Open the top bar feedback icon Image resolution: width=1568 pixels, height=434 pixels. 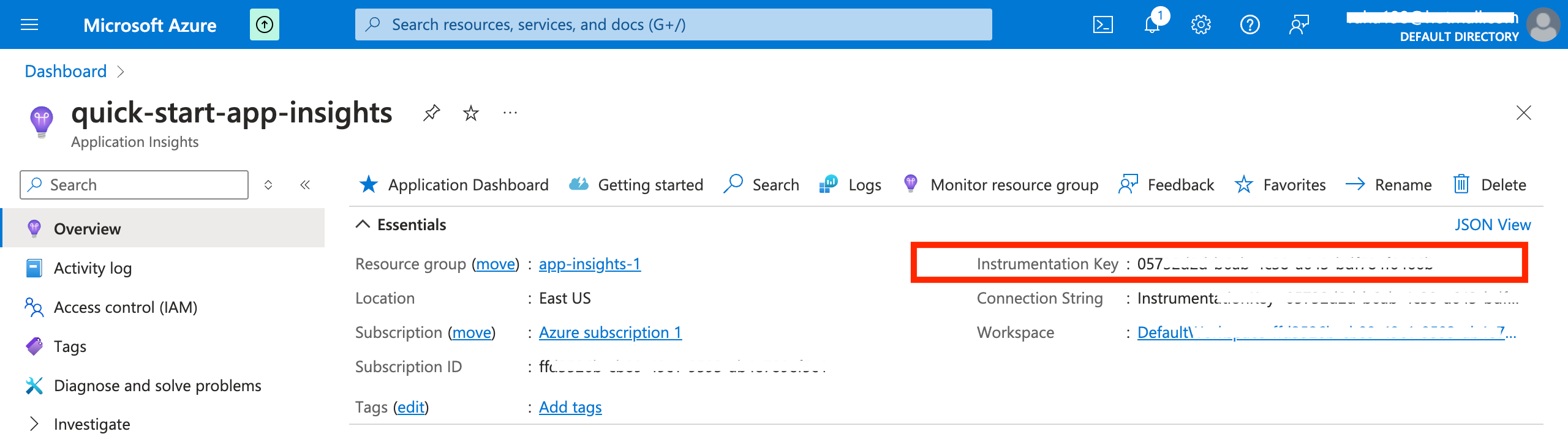pos(1299,24)
